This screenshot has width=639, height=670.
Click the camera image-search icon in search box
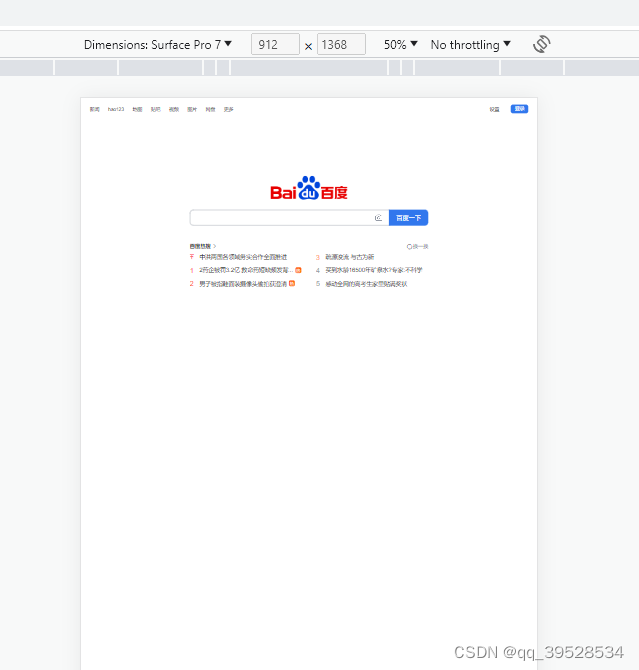click(378, 218)
